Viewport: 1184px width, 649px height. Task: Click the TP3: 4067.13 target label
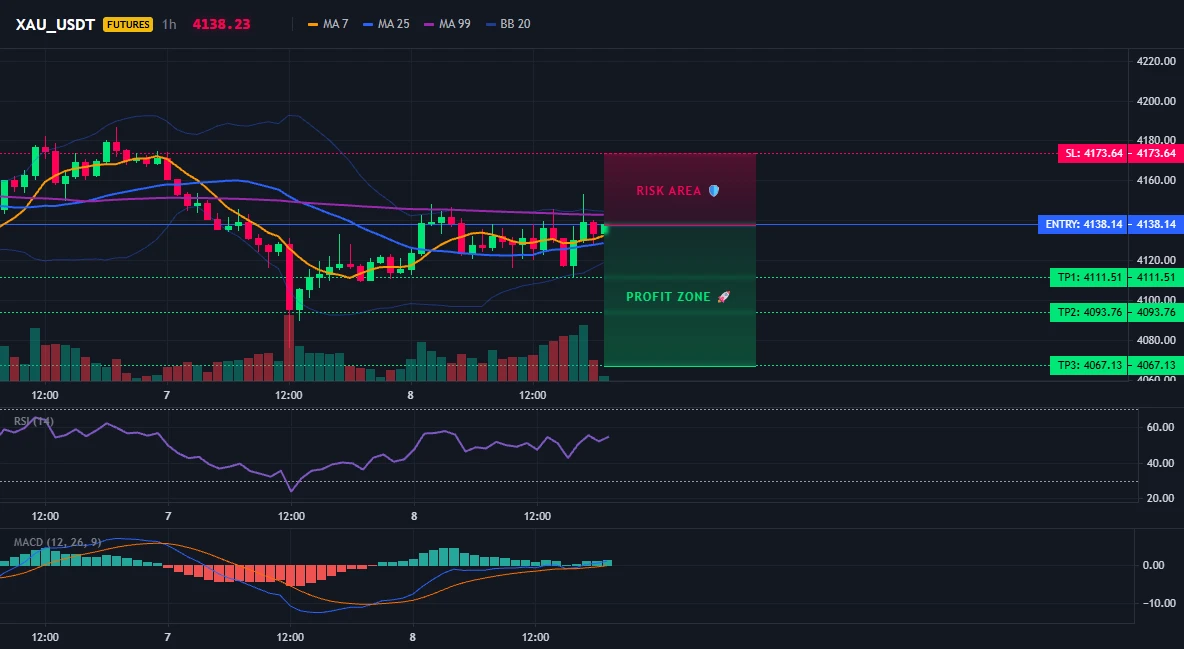1089,366
